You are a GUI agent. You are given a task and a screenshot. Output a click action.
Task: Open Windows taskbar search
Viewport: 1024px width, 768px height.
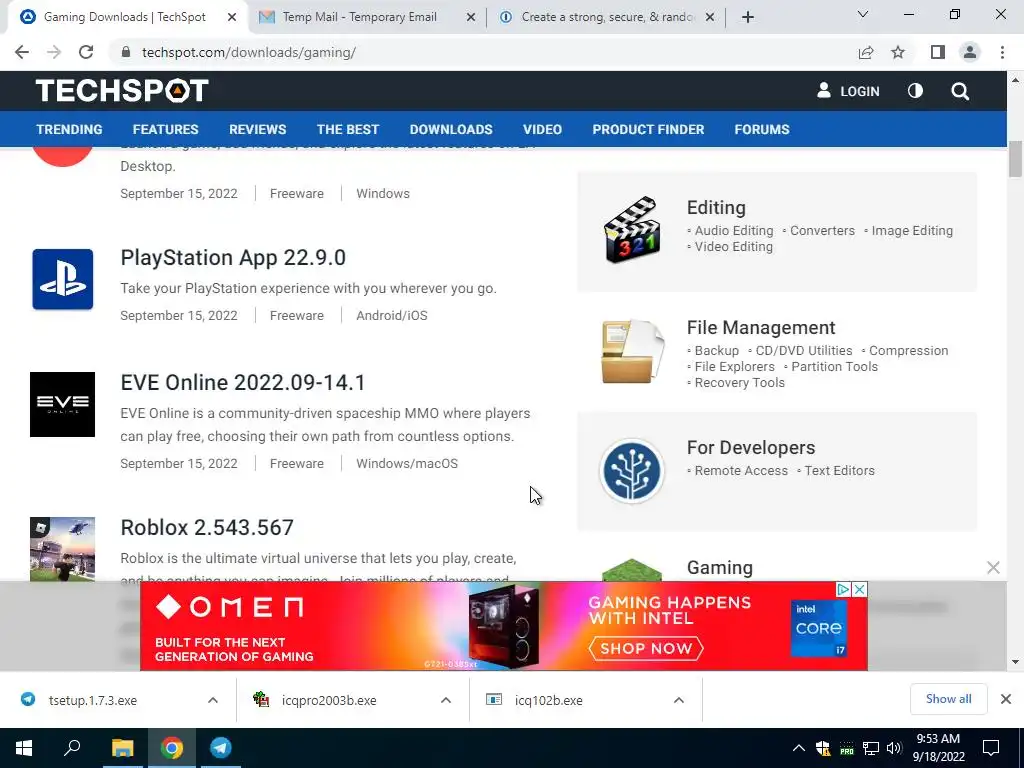click(72, 748)
